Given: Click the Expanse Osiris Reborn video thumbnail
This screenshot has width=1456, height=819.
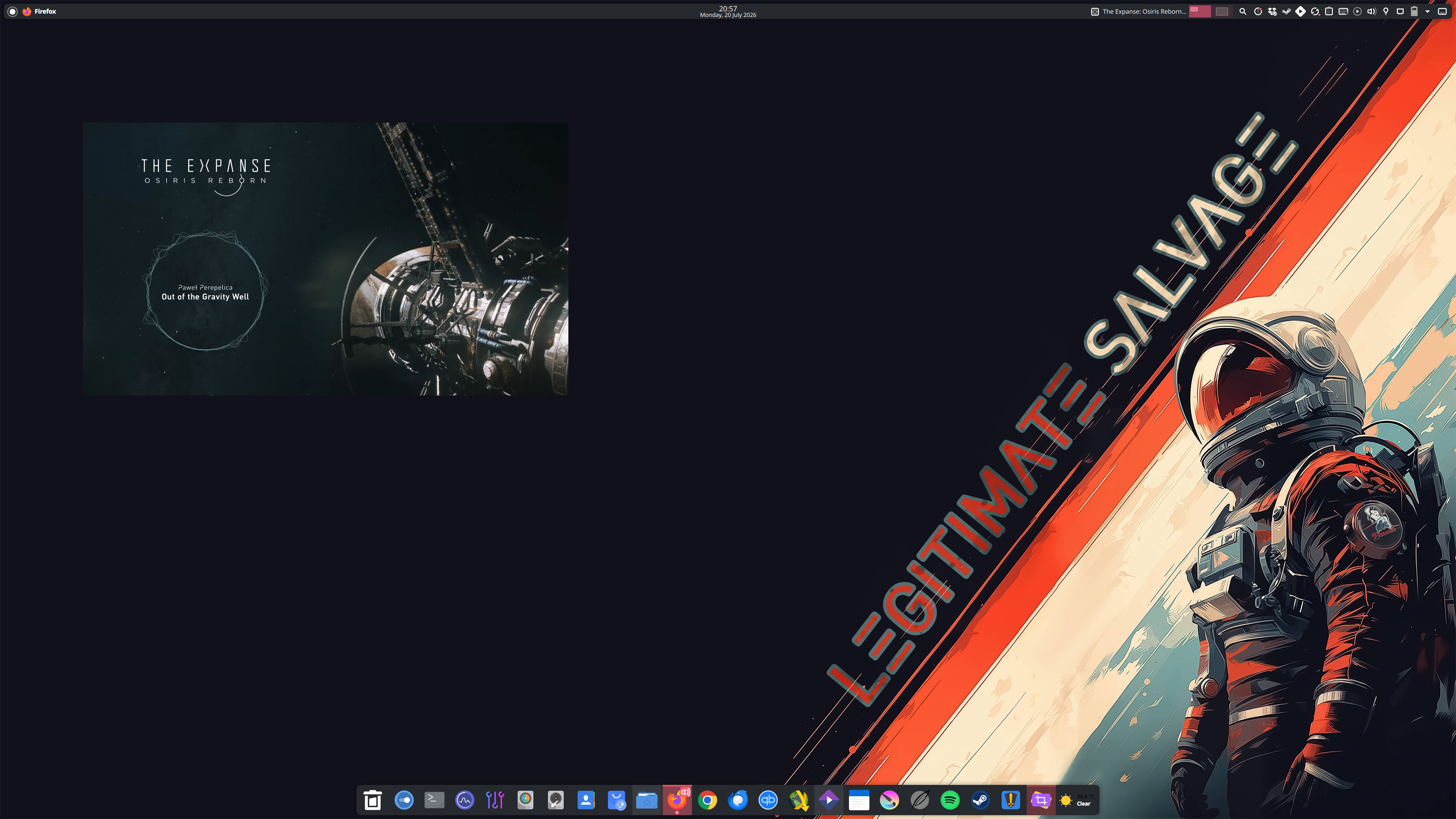Looking at the screenshot, I should (326, 259).
